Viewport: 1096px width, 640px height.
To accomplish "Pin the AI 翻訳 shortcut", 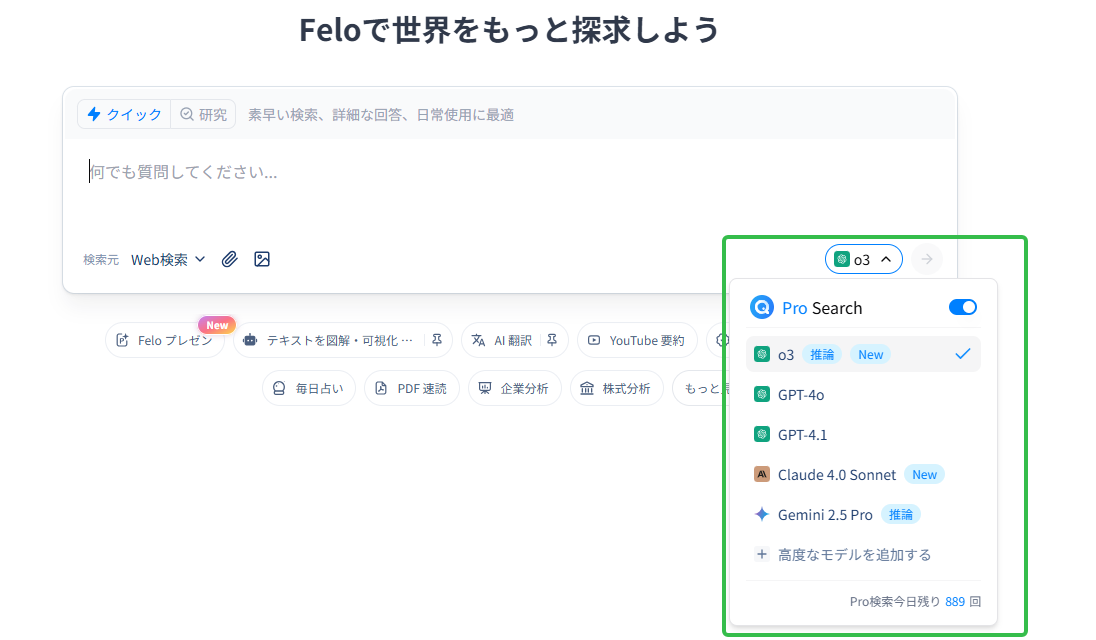I will [552, 340].
